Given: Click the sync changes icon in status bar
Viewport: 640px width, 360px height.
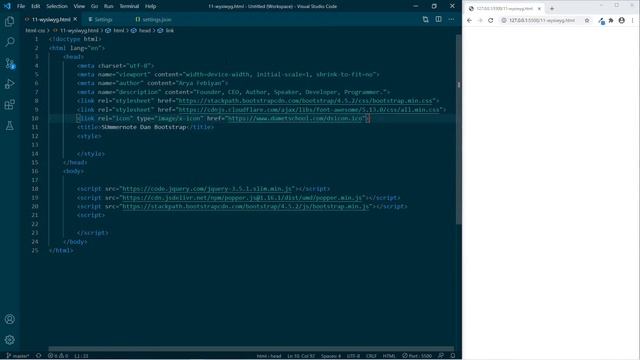Looking at the screenshot, I should [x=38, y=356].
